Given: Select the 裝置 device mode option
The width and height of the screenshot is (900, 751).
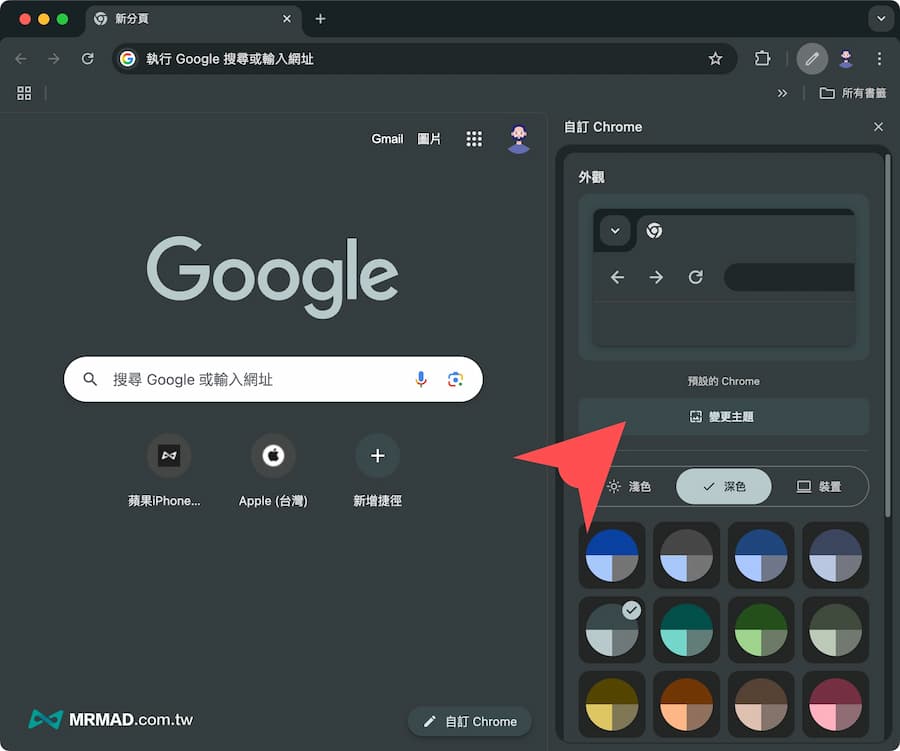Looking at the screenshot, I should [x=819, y=487].
